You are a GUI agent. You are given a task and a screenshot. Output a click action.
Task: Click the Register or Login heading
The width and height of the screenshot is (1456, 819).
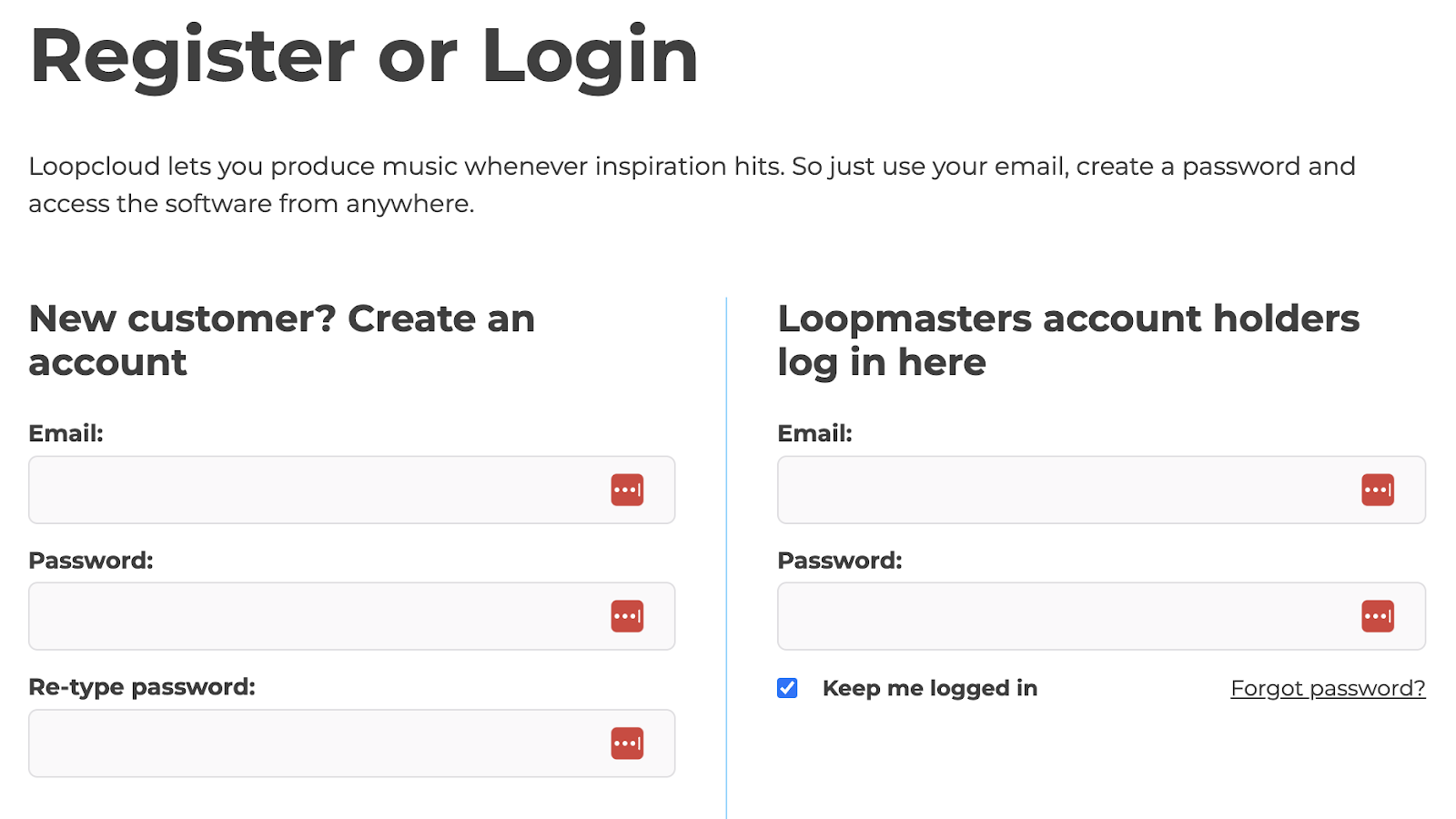[x=364, y=56]
